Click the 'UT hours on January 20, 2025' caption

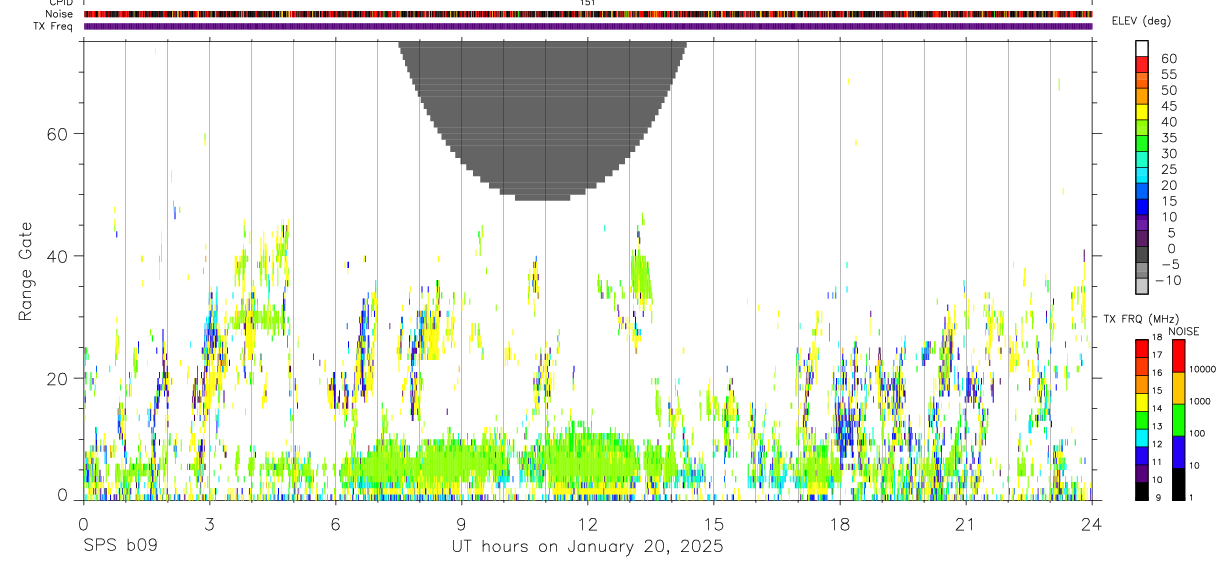coord(587,547)
